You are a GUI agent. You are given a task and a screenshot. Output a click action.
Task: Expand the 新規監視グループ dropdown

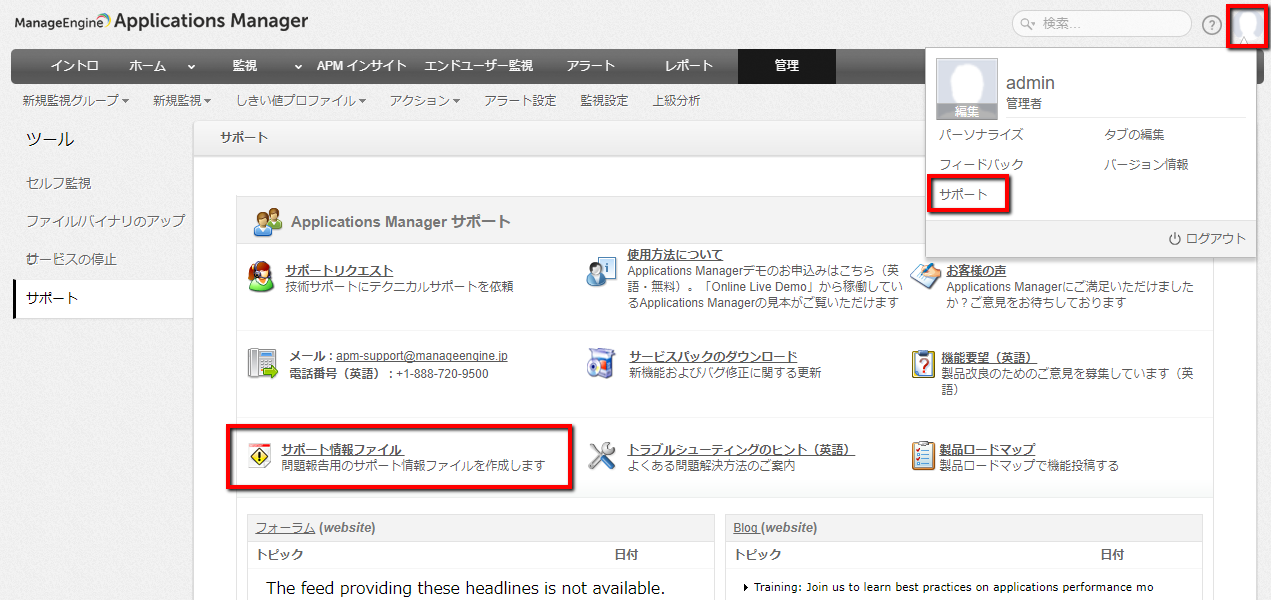point(76,101)
